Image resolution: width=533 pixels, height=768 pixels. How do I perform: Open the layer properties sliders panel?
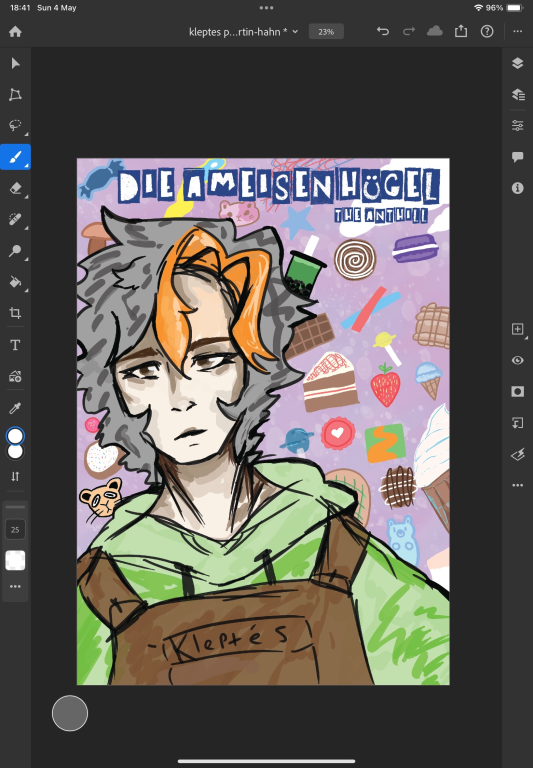tap(518, 125)
